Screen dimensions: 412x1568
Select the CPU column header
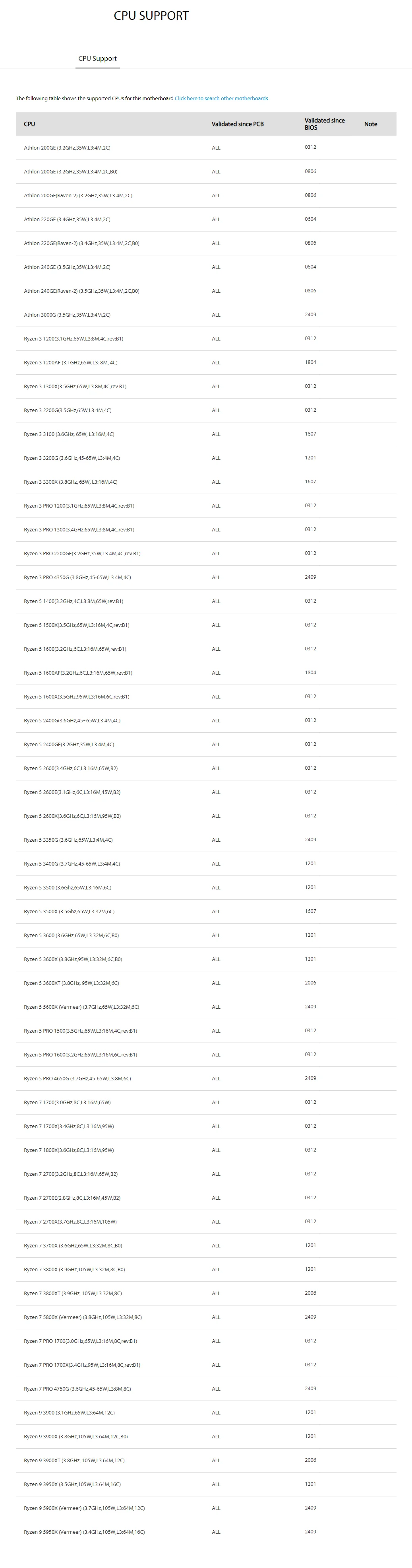pyautogui.click(x=29, y=124)
